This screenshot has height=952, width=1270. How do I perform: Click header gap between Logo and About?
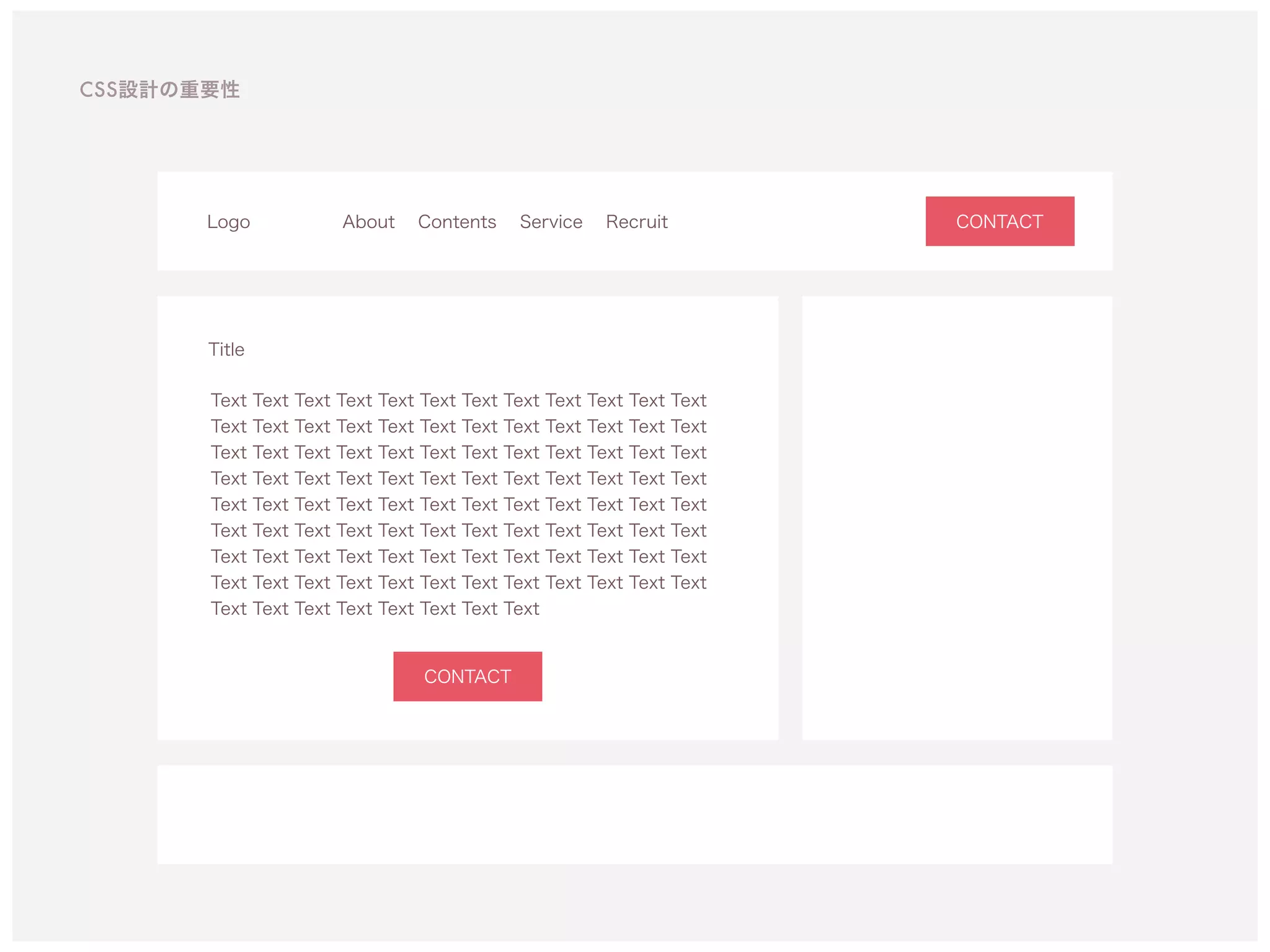(296, 222)
